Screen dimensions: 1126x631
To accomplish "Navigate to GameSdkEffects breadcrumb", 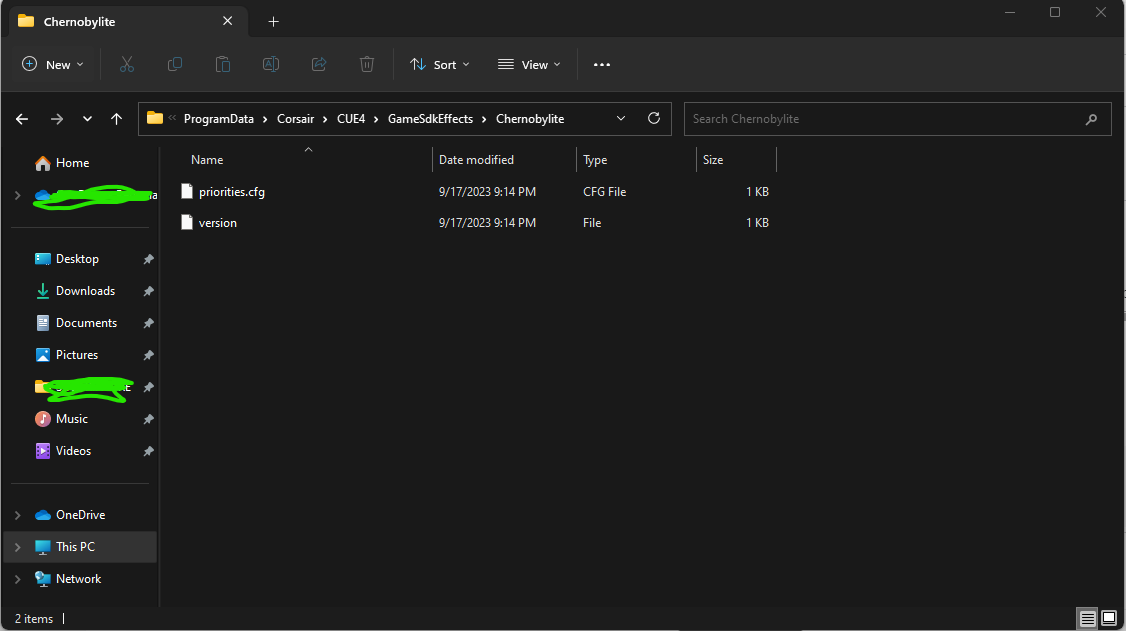I will pyautogui.click(x=430, y=119).
